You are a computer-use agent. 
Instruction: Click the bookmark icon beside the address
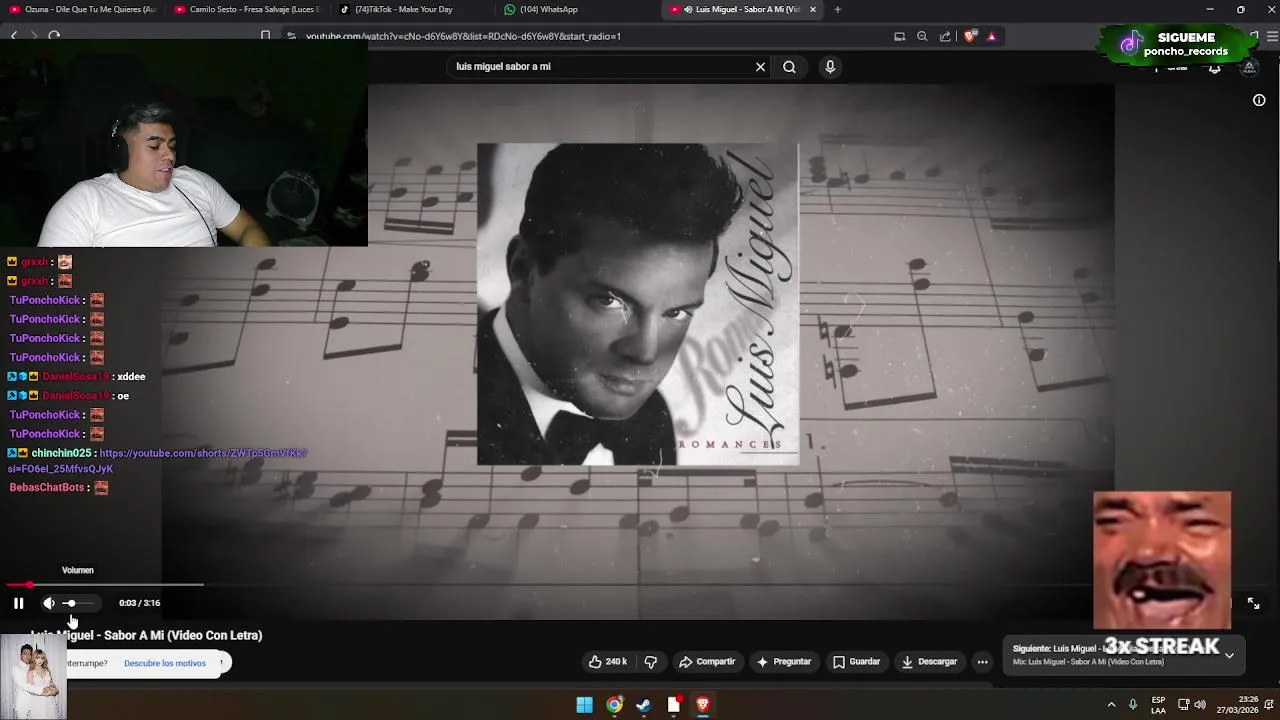click(265, 36)
